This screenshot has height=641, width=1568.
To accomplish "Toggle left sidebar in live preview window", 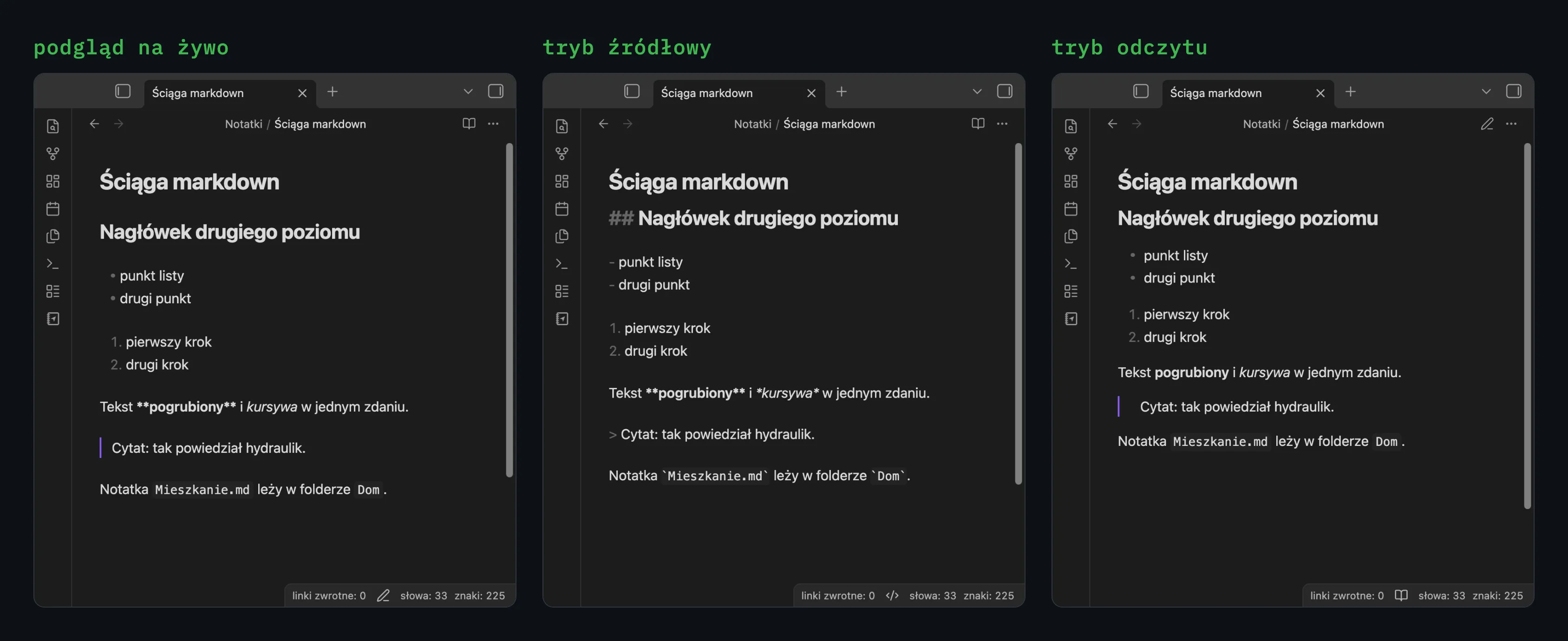I will (x=123, y=92).
